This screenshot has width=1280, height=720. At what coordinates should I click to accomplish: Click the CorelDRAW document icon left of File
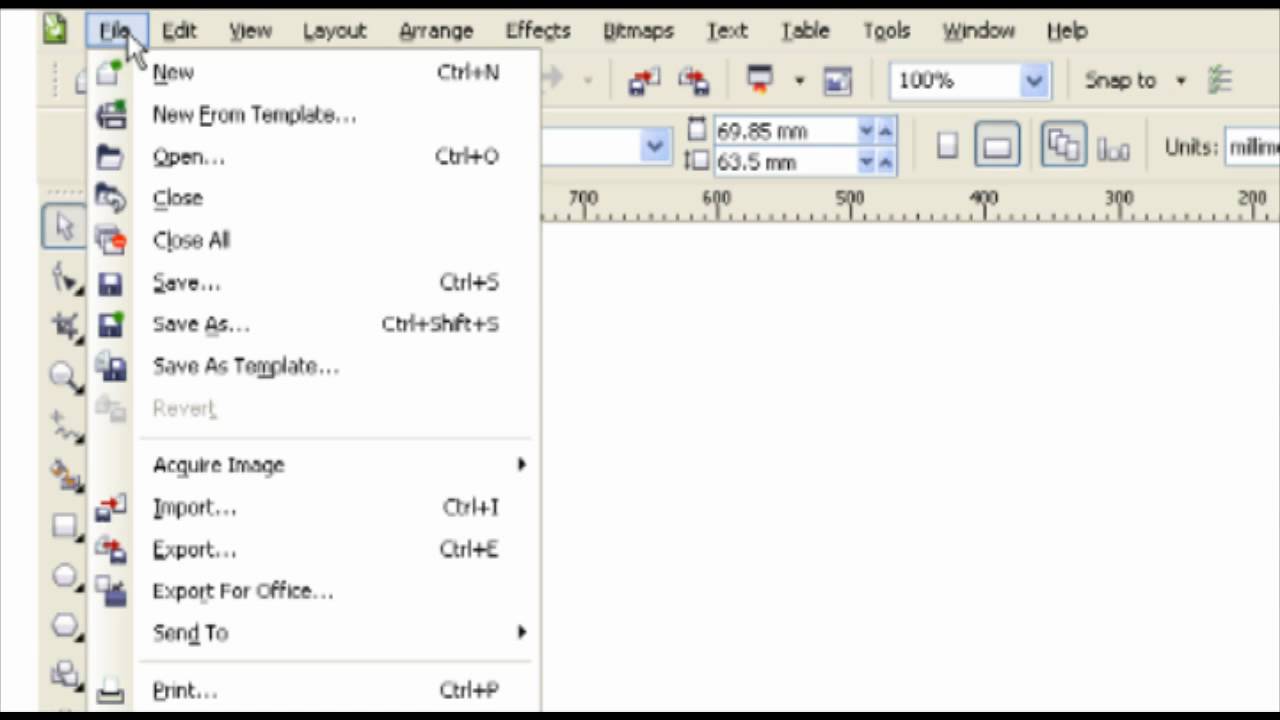[54, 30]
